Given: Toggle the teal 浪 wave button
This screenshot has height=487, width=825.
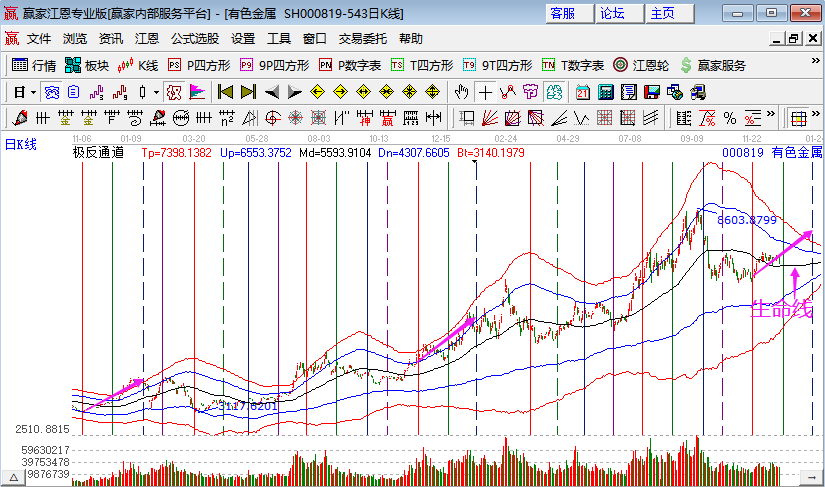Looking at the screenshot, I should click(x=554, y=93).
